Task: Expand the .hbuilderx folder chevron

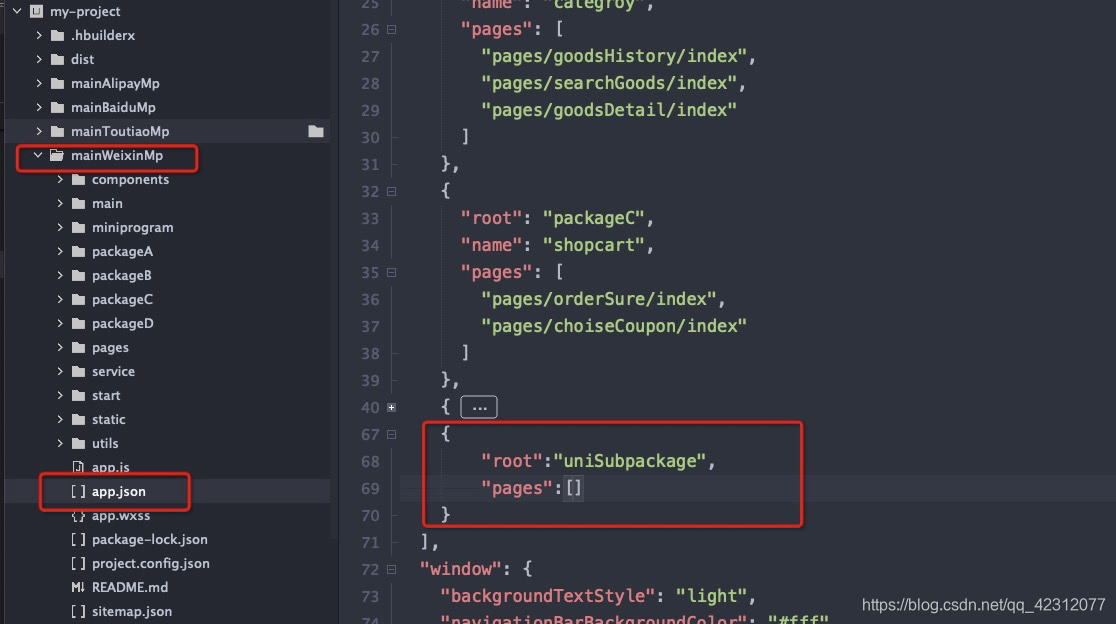Action: coord(39,35)
